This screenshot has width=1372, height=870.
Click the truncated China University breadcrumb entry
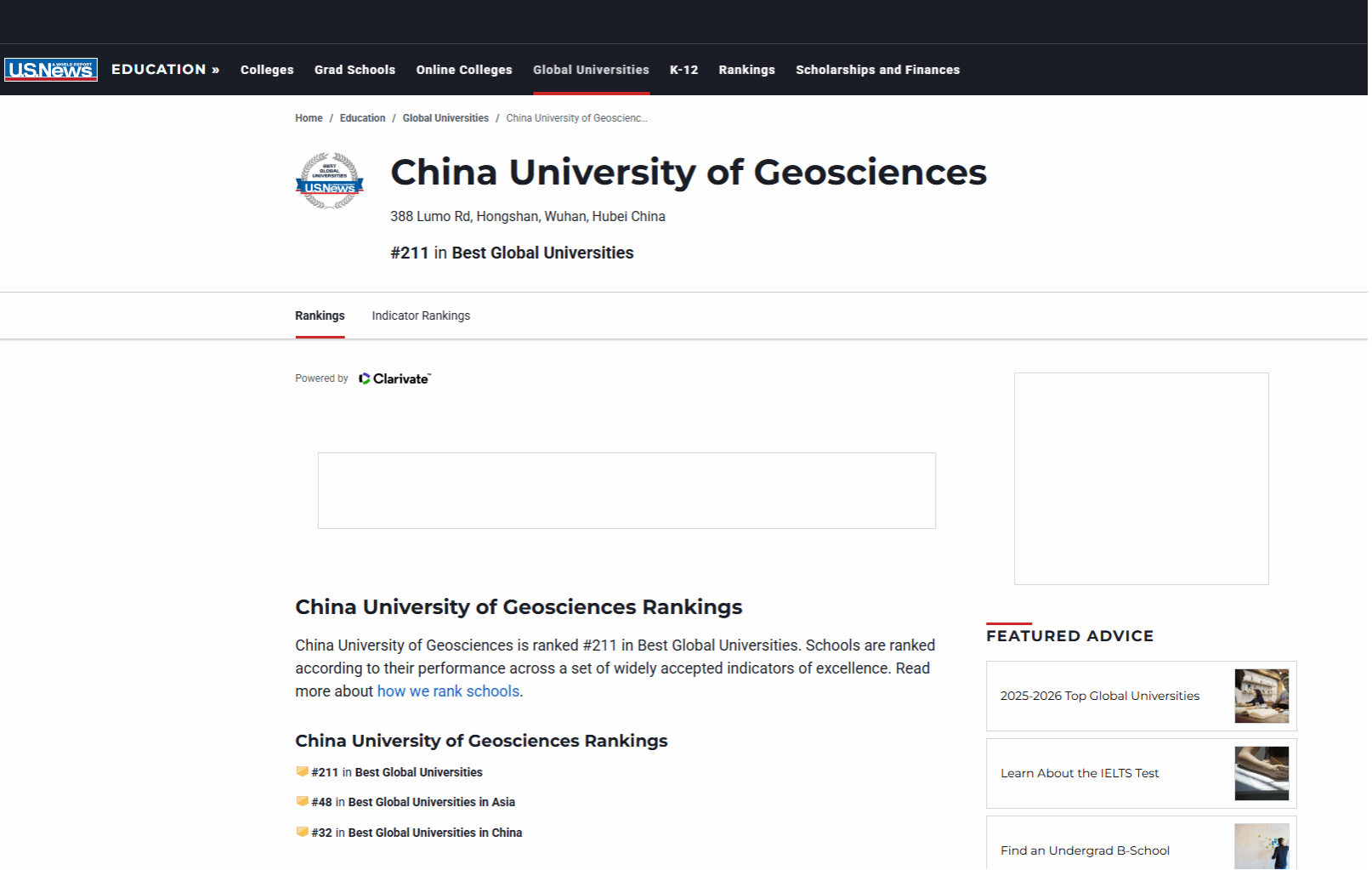point(576,118)
